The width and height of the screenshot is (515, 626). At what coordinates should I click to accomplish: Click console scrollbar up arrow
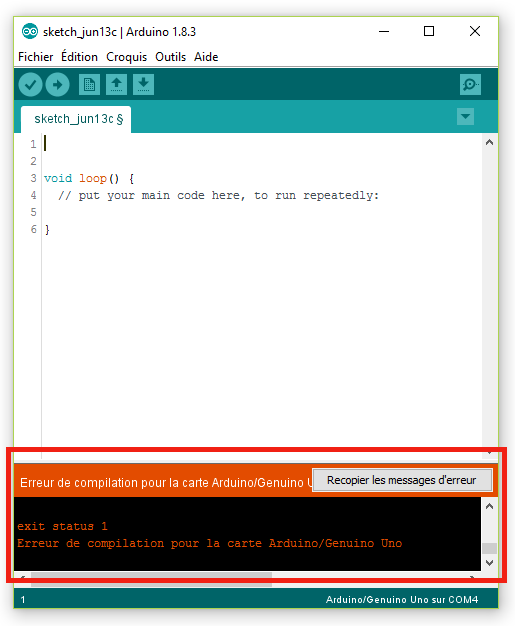[489, 506]
